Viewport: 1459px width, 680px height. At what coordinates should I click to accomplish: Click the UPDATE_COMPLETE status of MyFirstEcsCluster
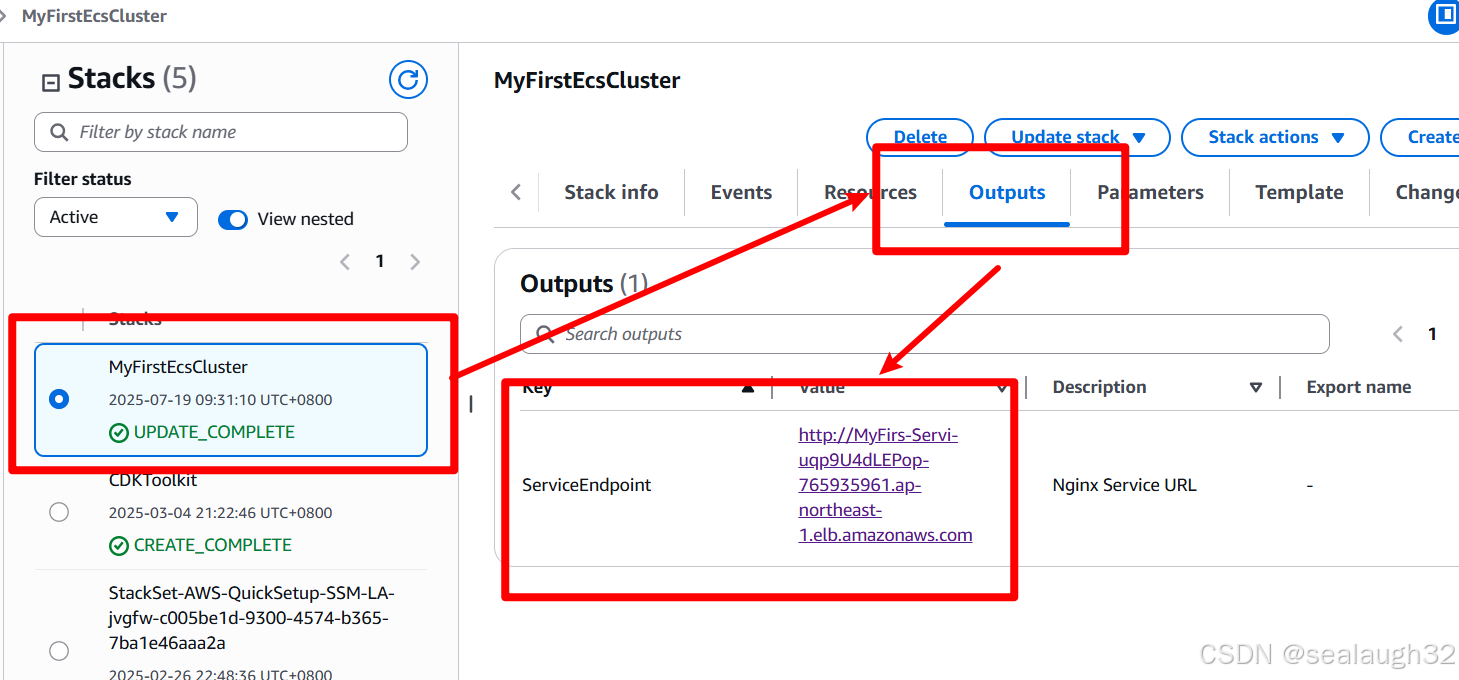click(202, 432)
